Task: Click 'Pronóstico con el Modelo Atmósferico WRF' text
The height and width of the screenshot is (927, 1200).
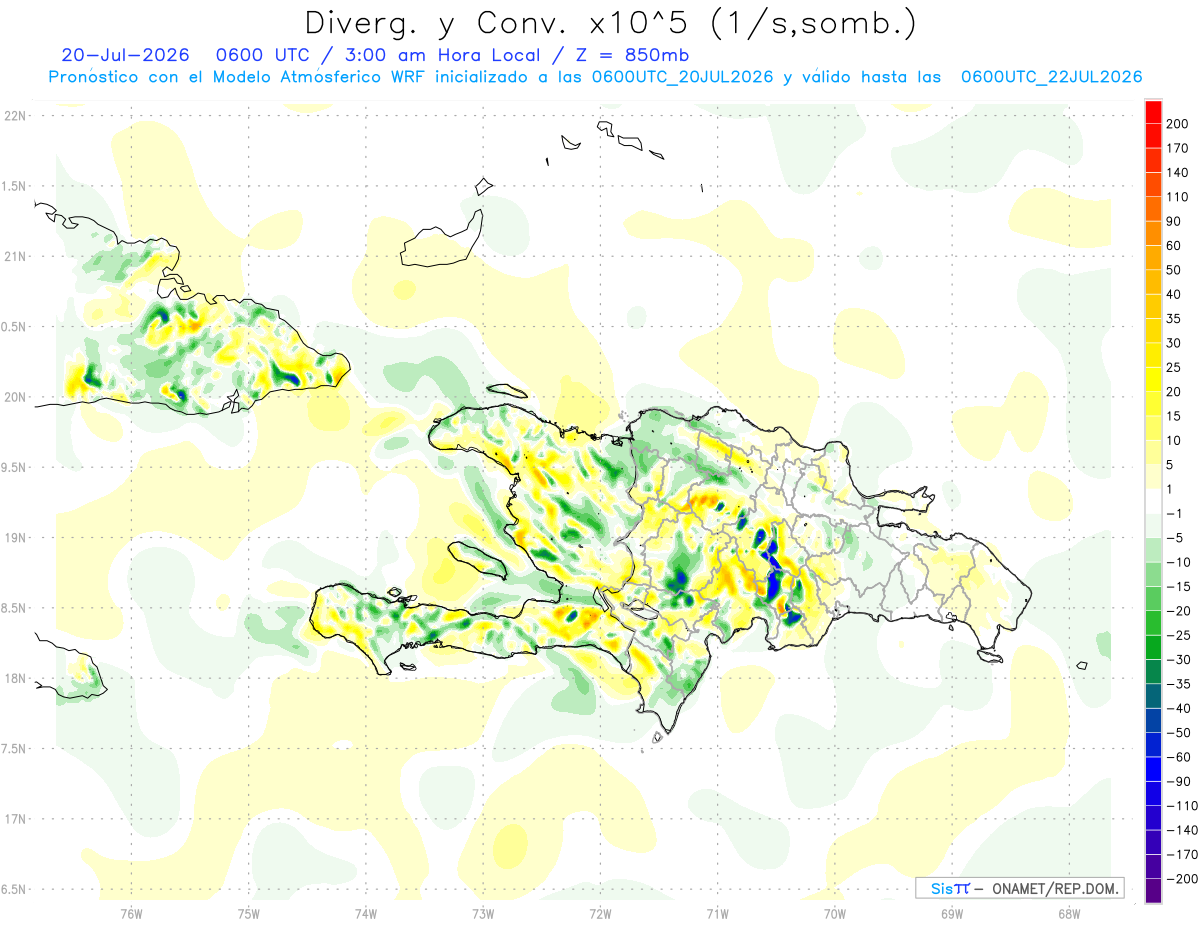Action: coord(239,77)
